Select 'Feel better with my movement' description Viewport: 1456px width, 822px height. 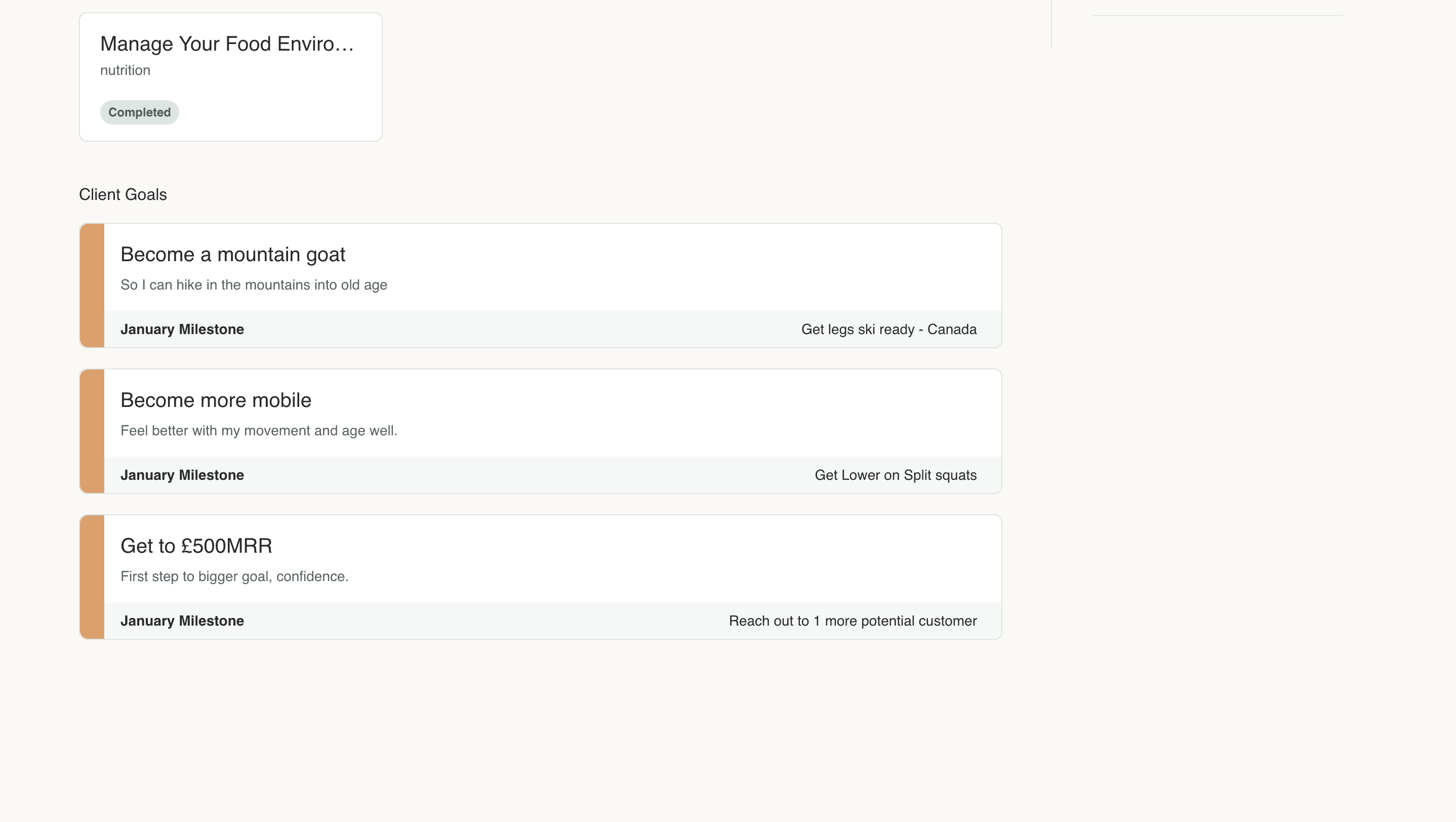259,431
